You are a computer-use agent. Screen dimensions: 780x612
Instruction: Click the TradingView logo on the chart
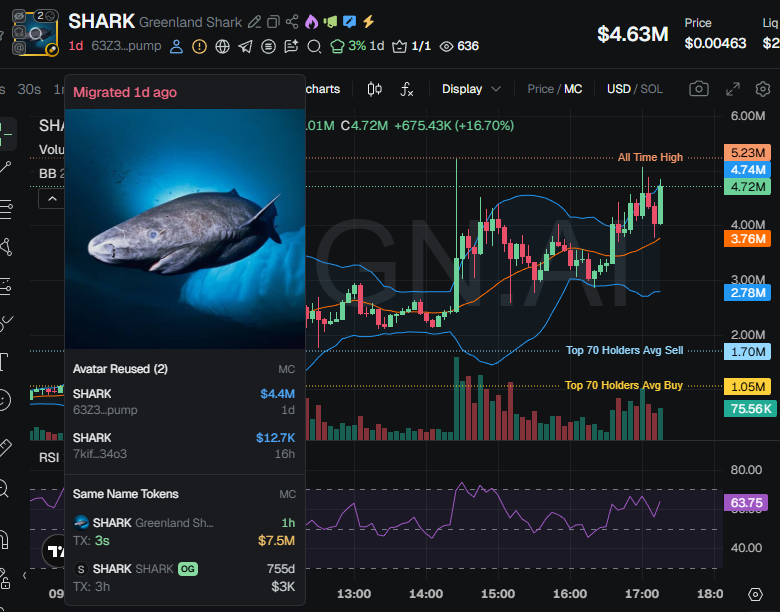click(x=54, y=551)
